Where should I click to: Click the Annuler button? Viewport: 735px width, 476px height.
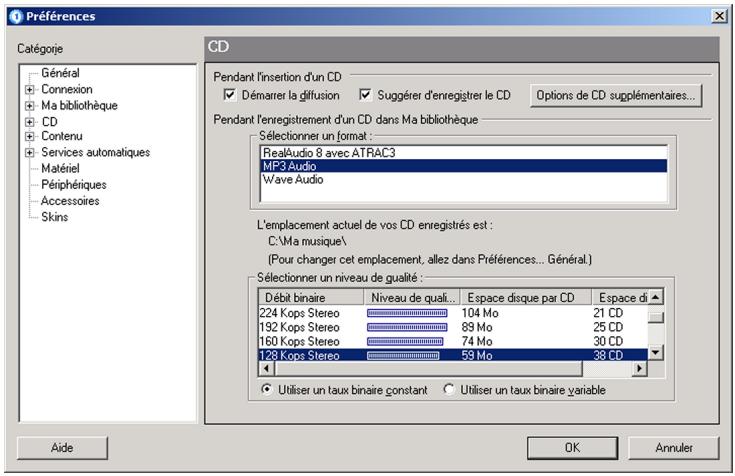(x=674, y=448)
